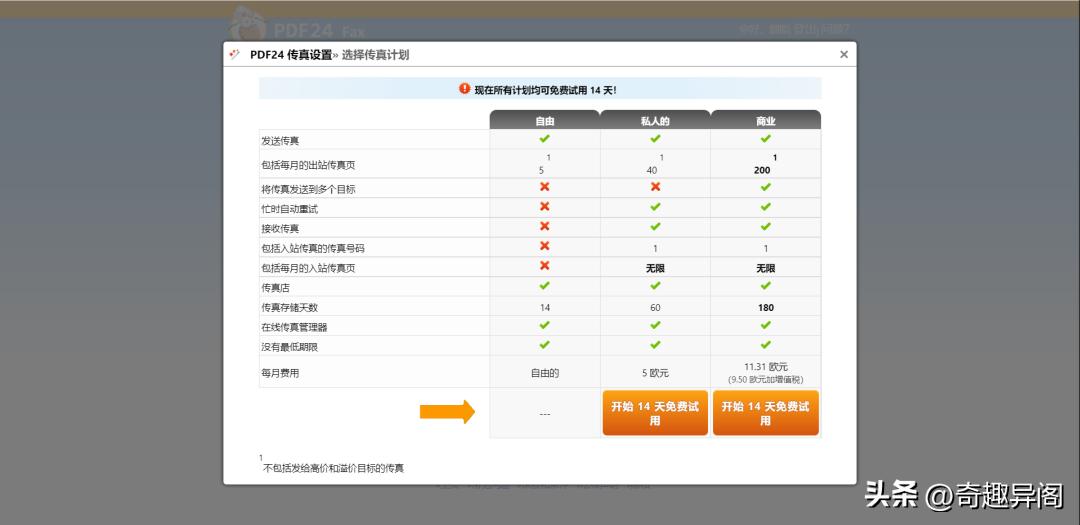Click the 忙时自动重试 row label
Viewport: 1080px width, 525px height.
coord(289,209)
